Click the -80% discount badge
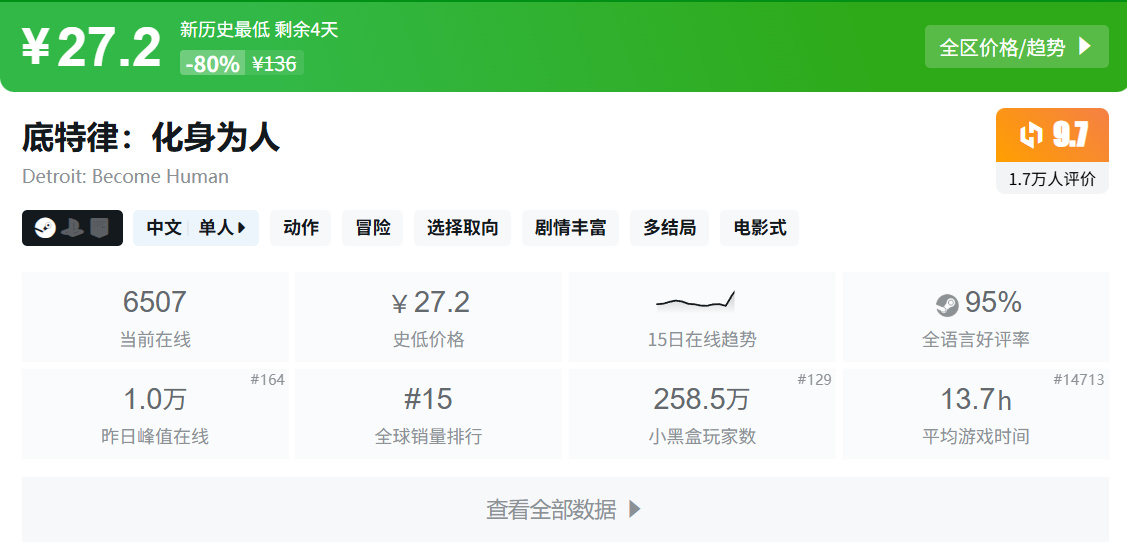1127x553 pixels. tap(212, 64)
